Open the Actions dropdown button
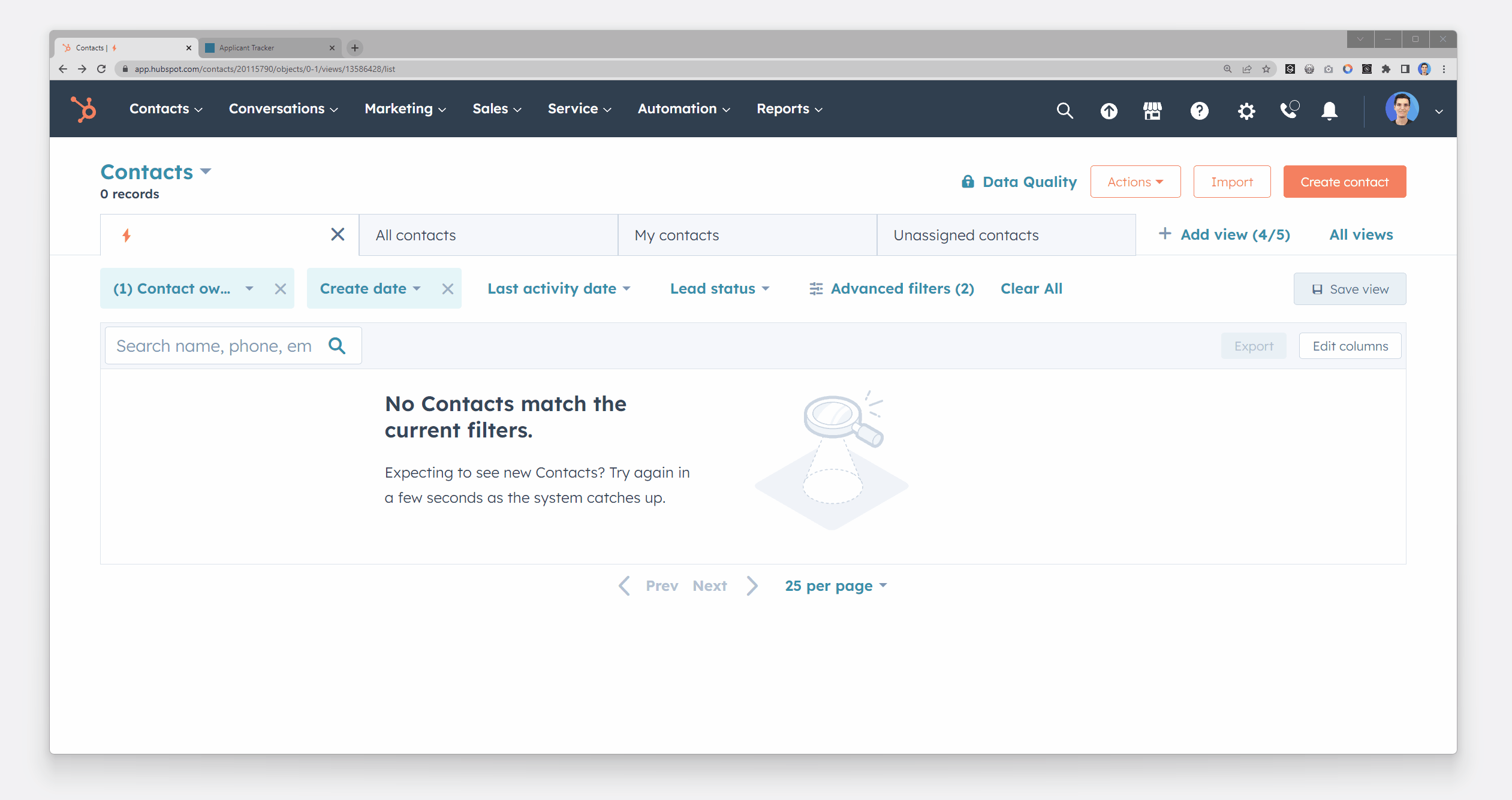The height and width of the screenshot is (800, 1512). 1135,182
